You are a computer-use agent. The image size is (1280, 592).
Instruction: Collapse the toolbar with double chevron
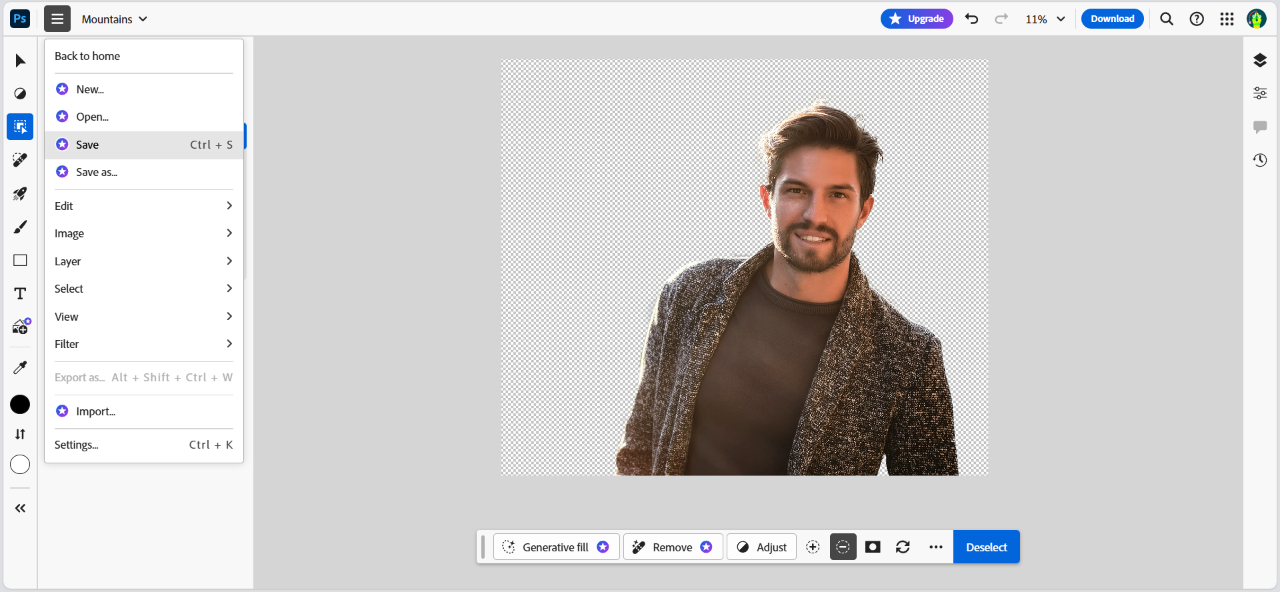point(20,508)
